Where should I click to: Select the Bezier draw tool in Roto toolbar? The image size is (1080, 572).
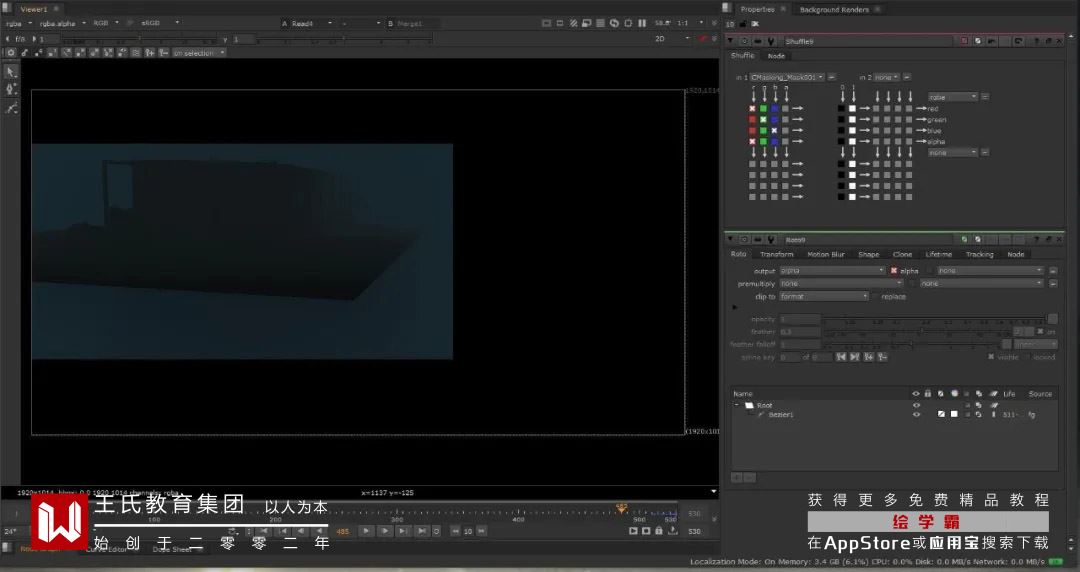11,108
